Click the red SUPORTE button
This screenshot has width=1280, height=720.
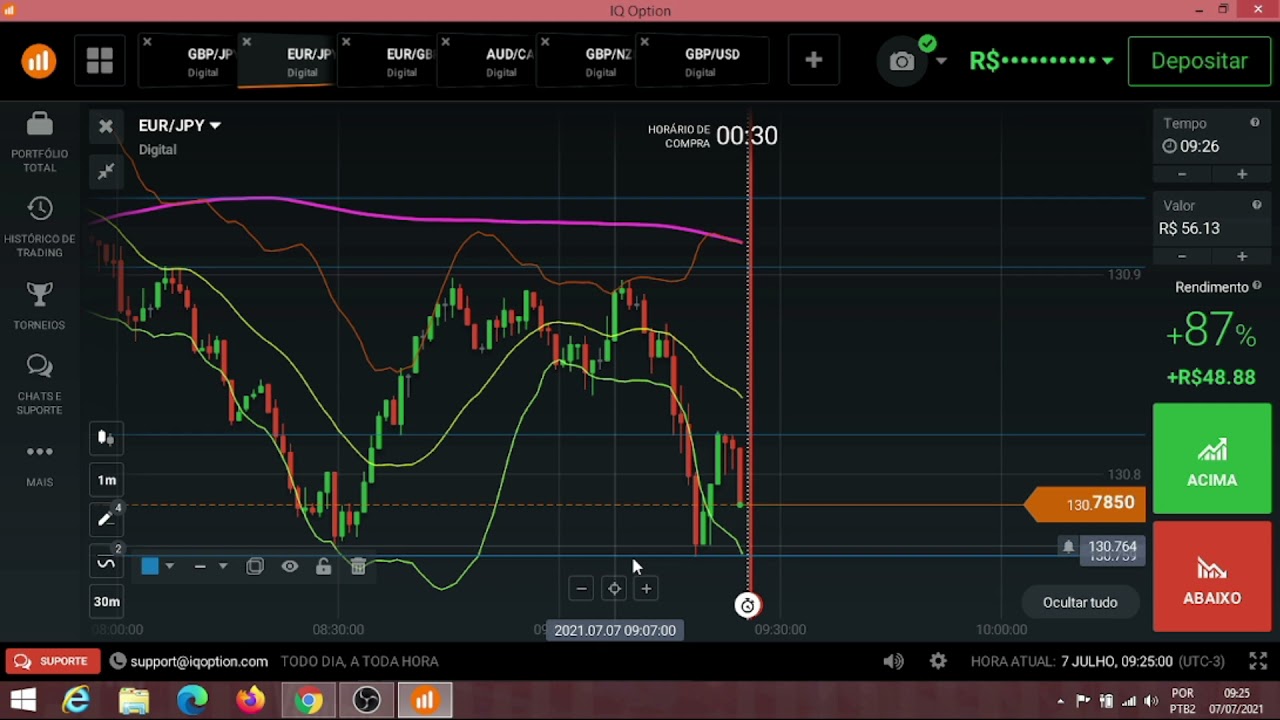(53, 661)
